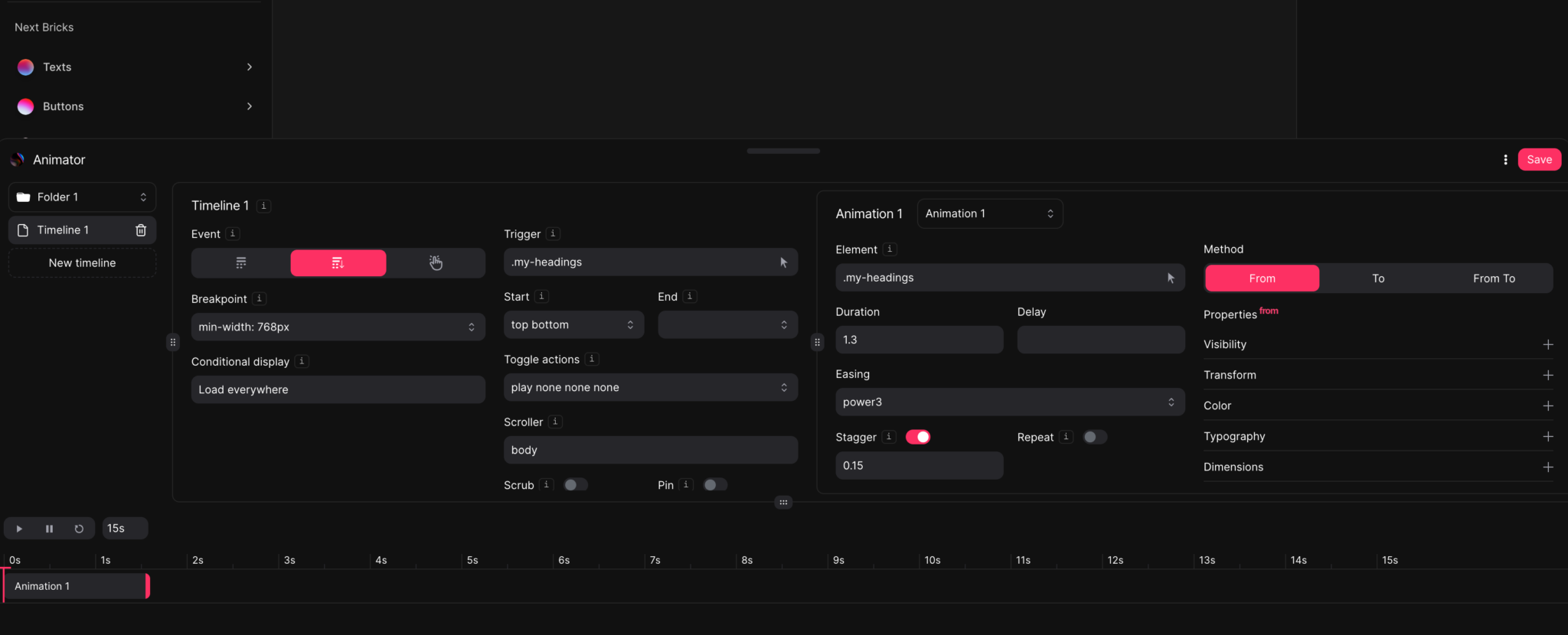The image size is (1568, 635).
Task: Click the play button in the timeline controls
Action: 19,529
